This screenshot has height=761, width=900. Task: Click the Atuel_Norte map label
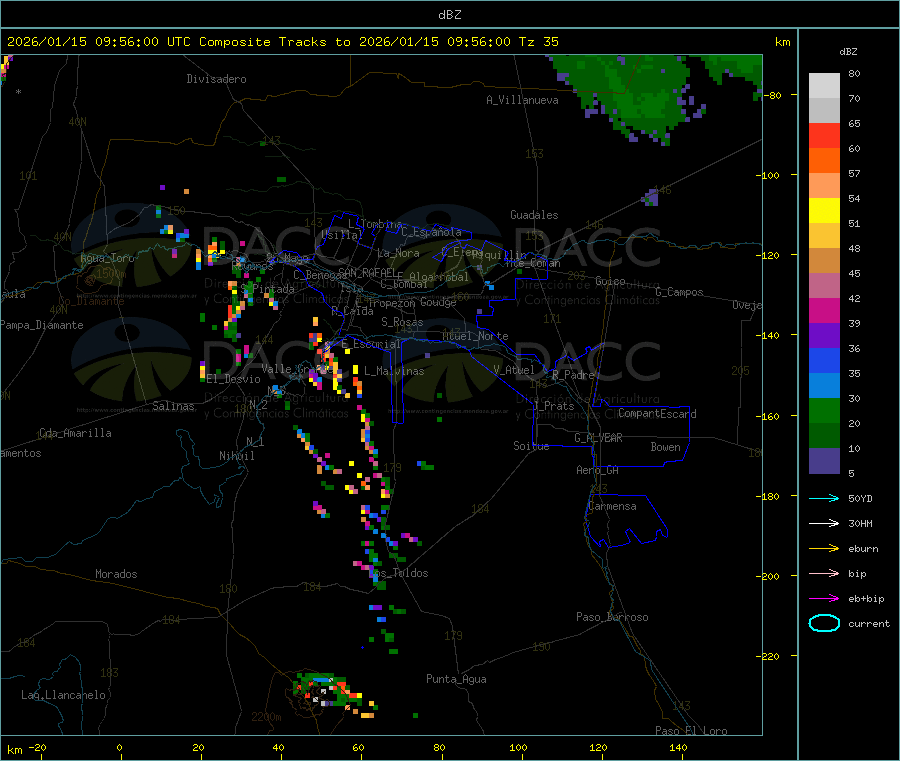click(475, 336)
